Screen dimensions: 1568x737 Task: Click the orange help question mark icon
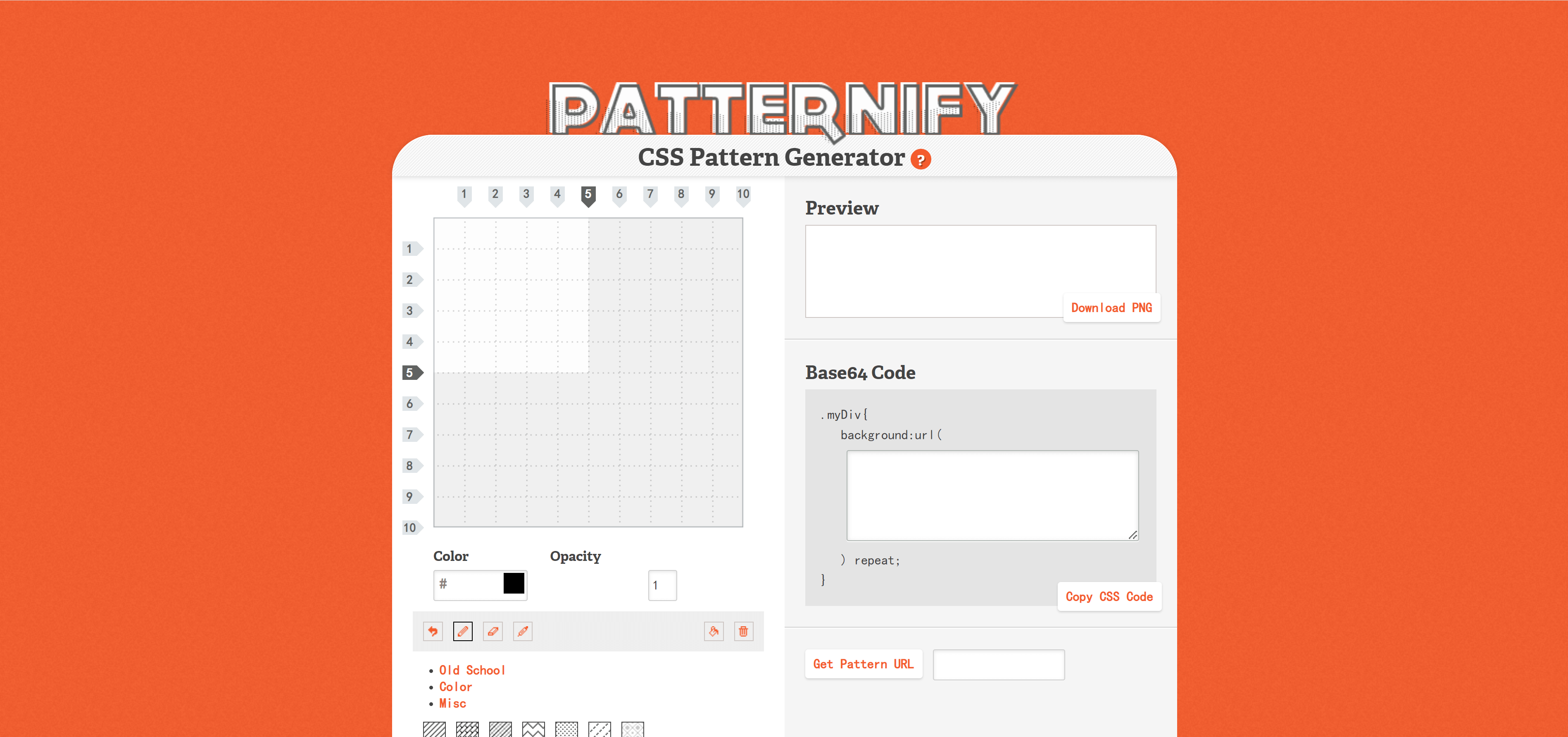click(921, 160)
